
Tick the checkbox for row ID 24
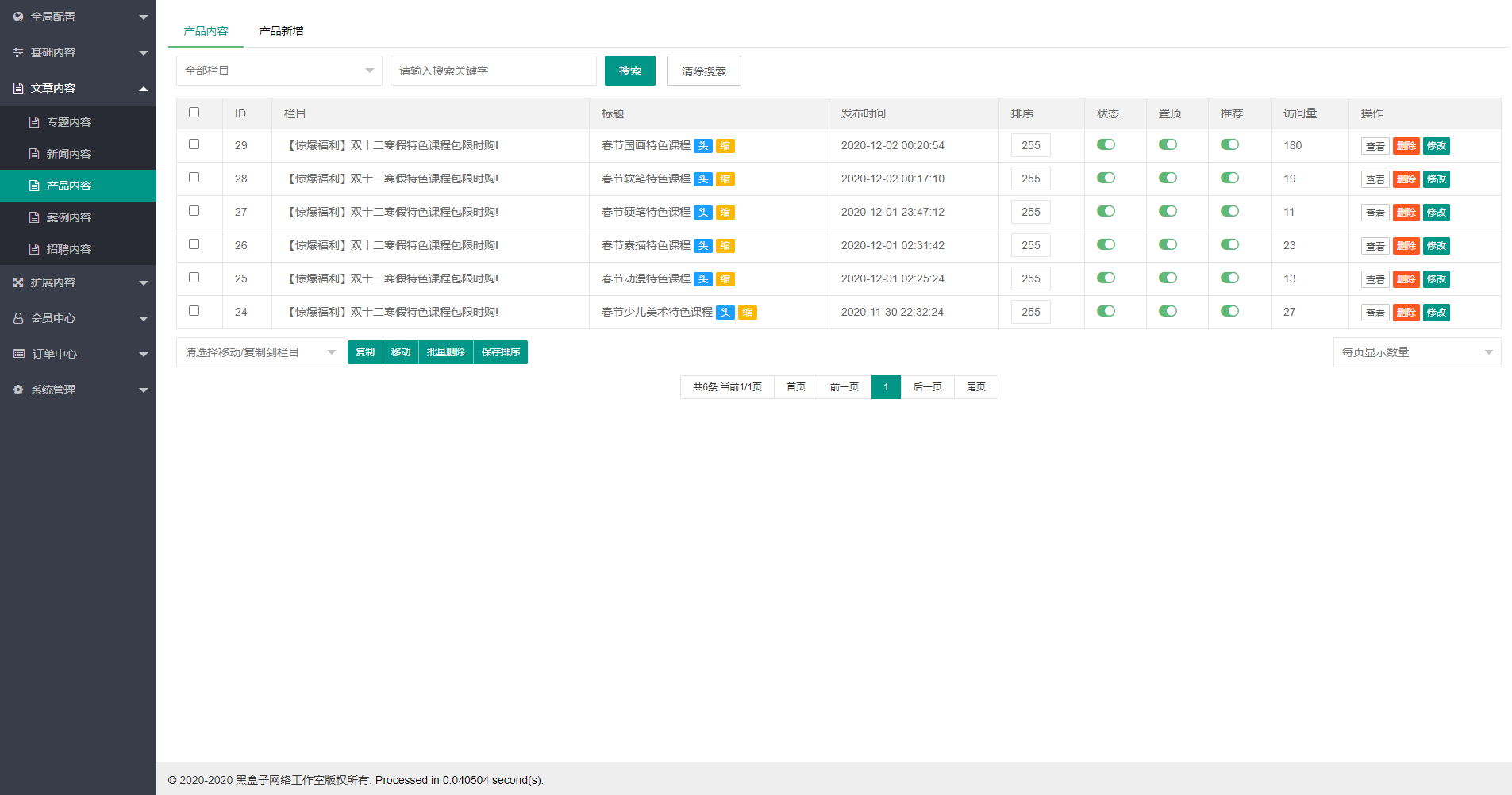(194, 311)
